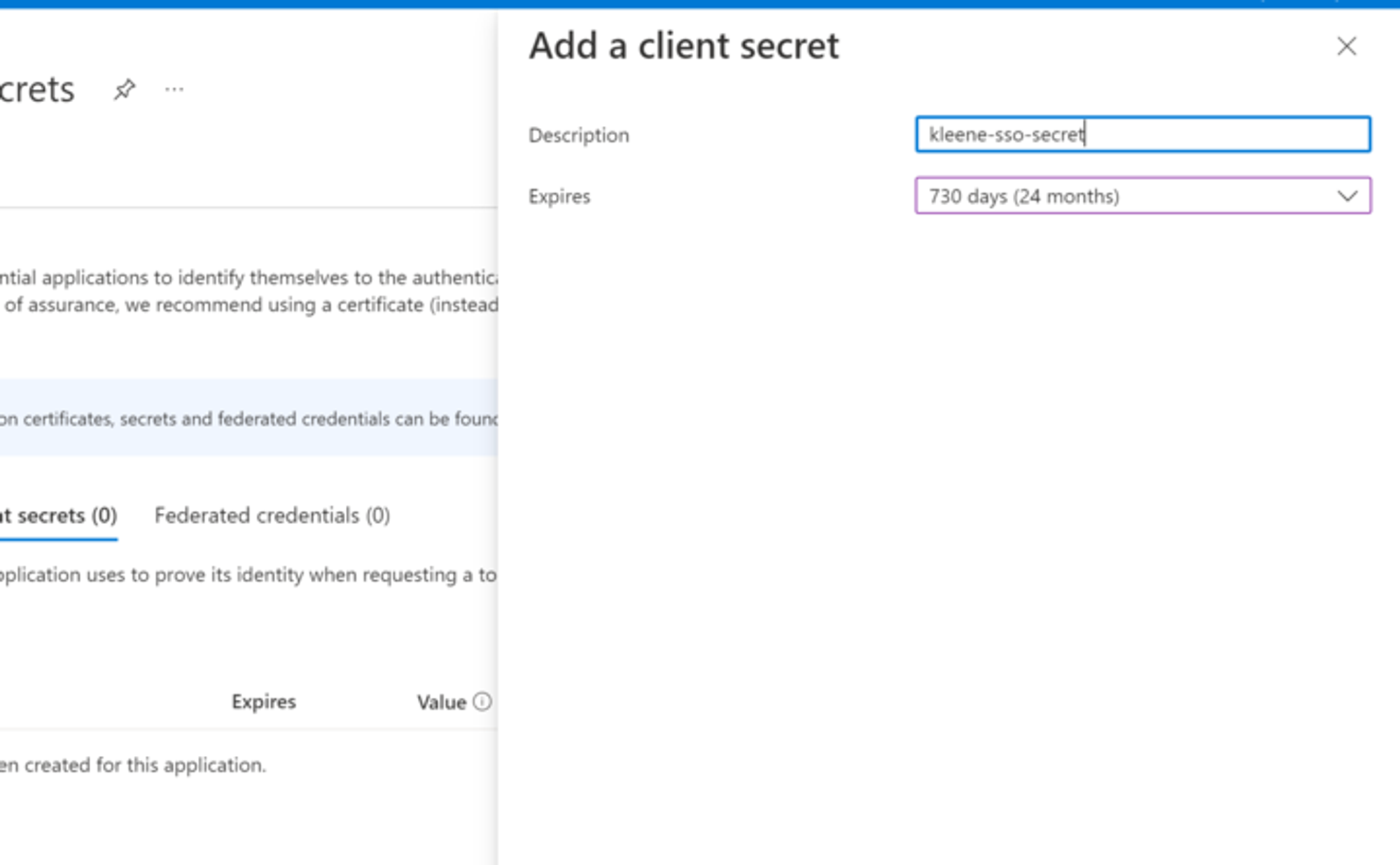Open the Federated credentials (0) tab

[272, 516]
